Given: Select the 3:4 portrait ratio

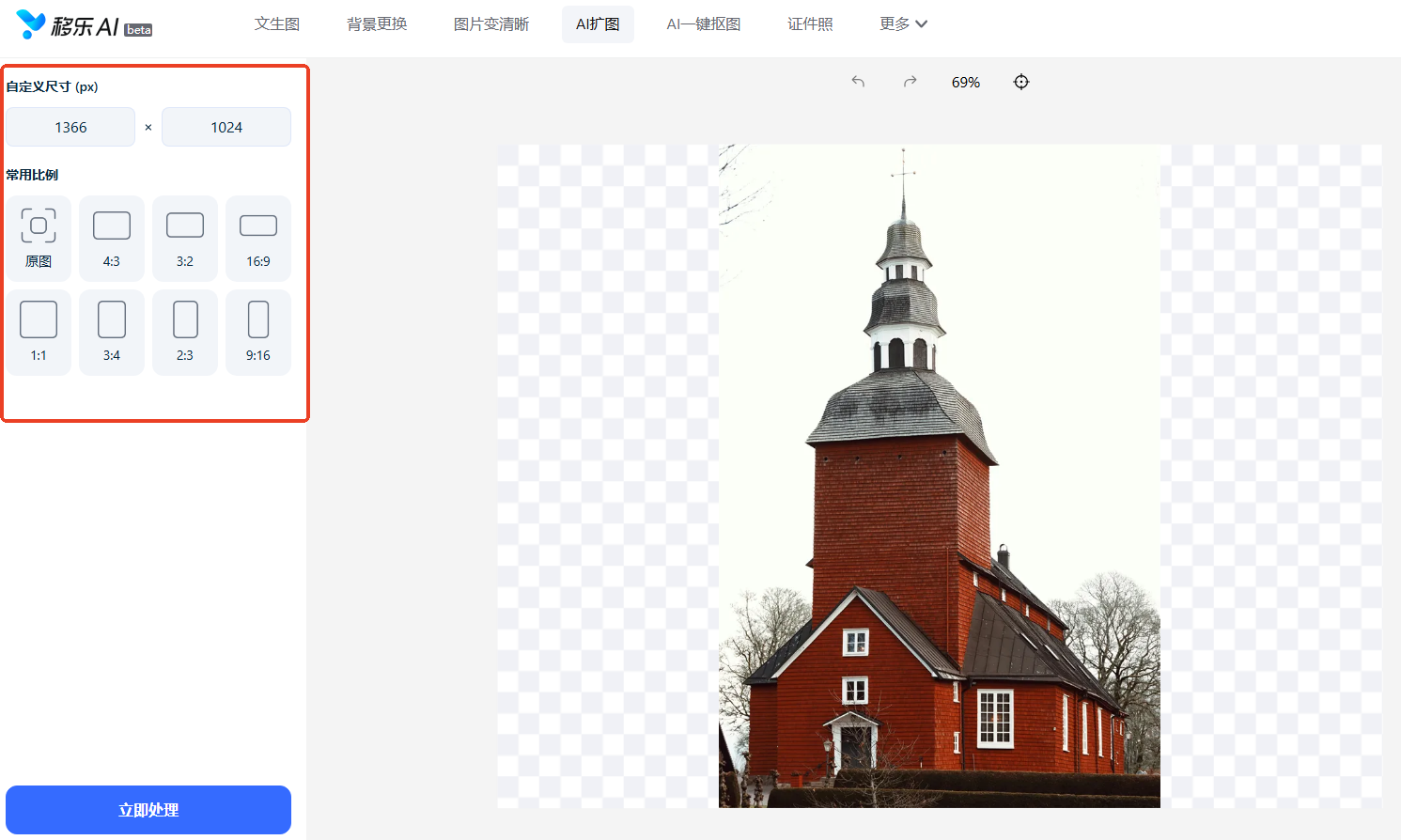Looking at the screenshot, I should click(x=112, y=333).
